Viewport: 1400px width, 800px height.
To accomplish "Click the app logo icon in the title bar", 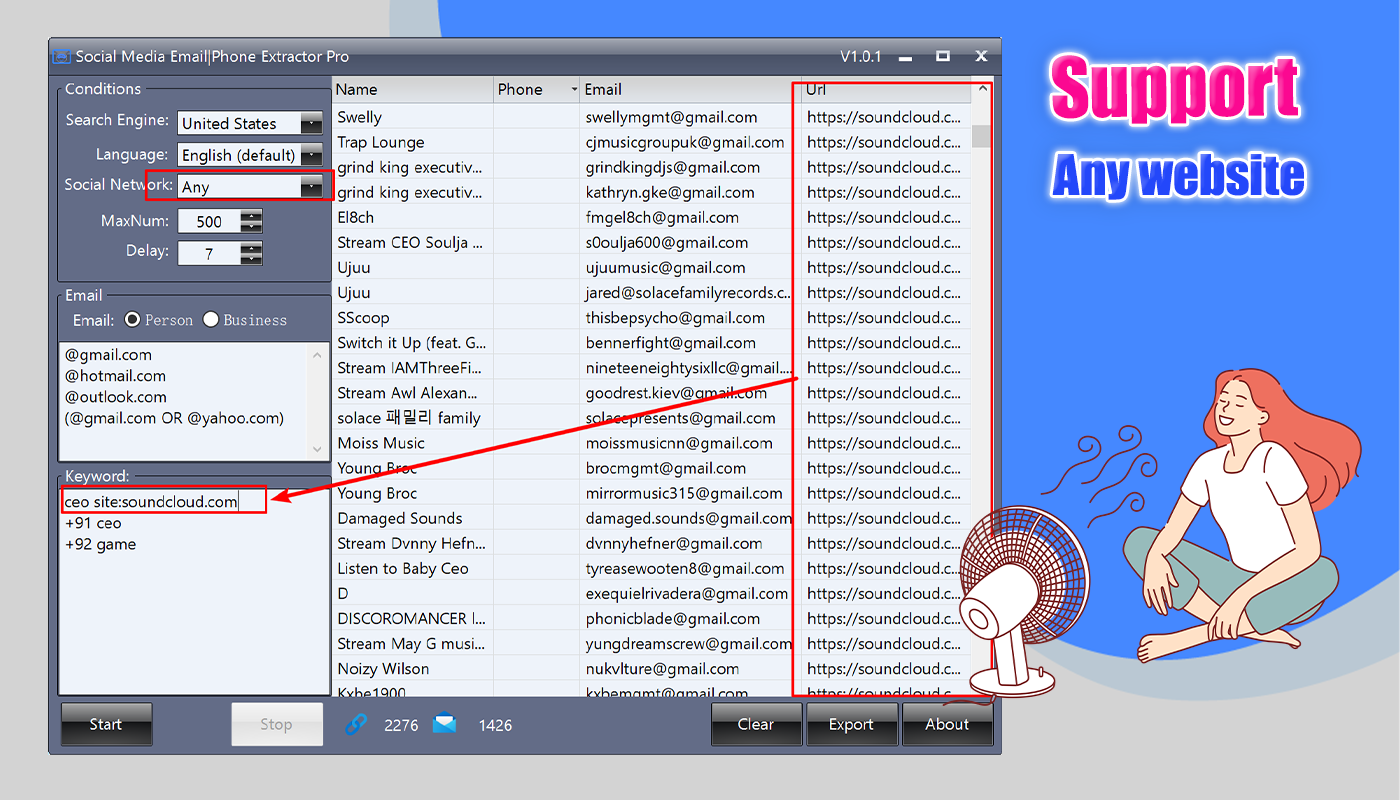I will tap(61, 57).
